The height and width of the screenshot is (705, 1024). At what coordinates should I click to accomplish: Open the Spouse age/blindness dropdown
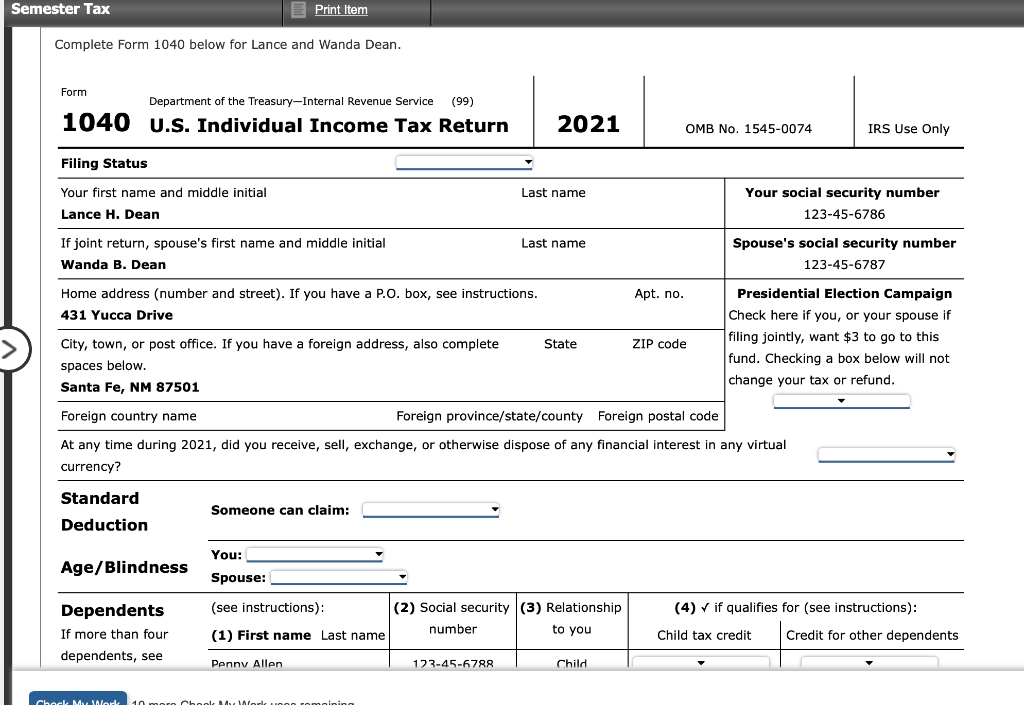[x=339, y=576]
